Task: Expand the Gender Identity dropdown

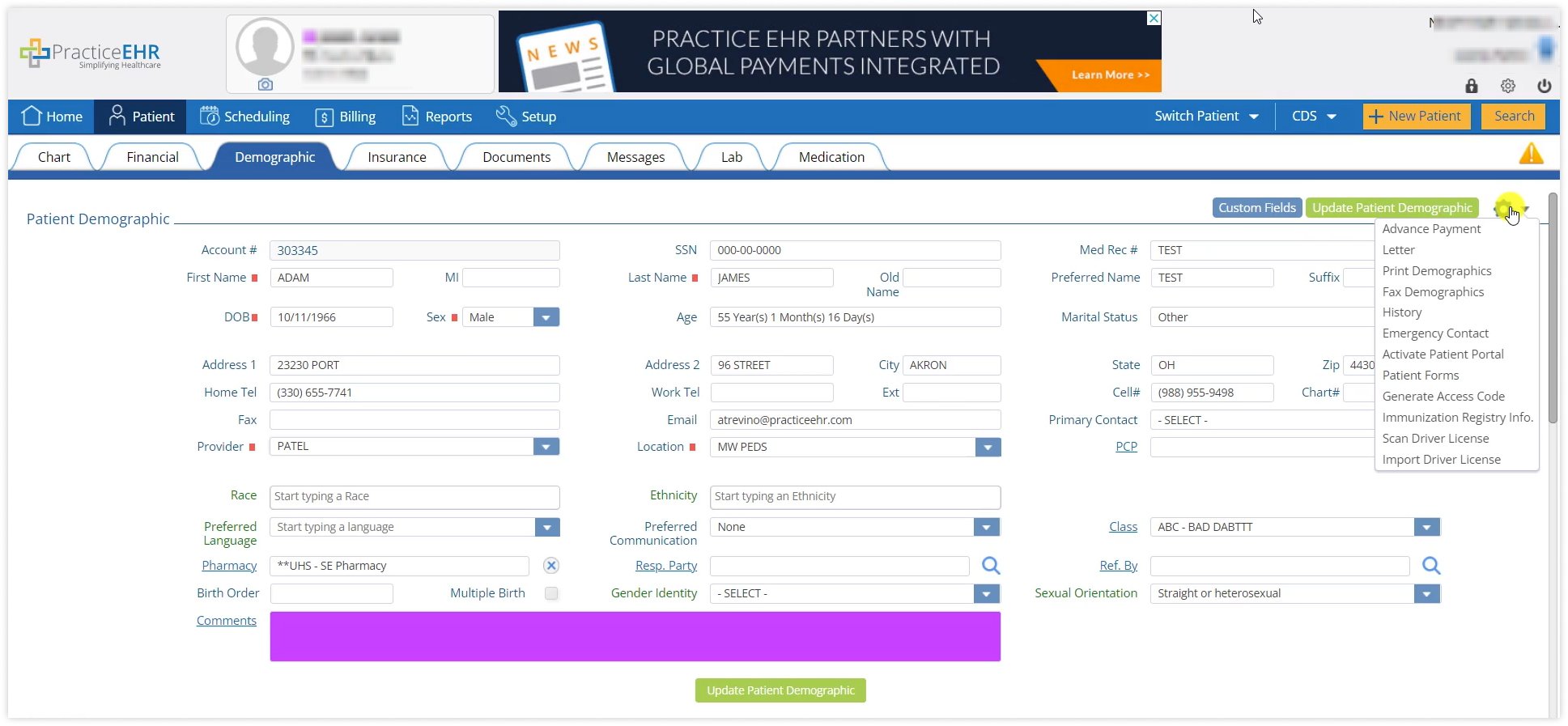Action: pos(986,593)
